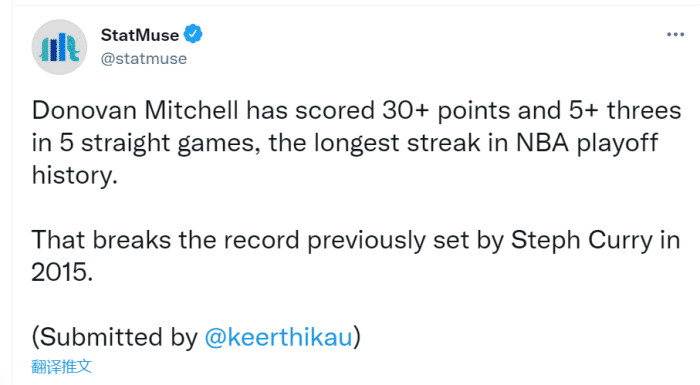Screen dimensions: 700x385
Task: Open the StatMuse profile avatar
Action: pyautogui.click(x=59, y=47)
